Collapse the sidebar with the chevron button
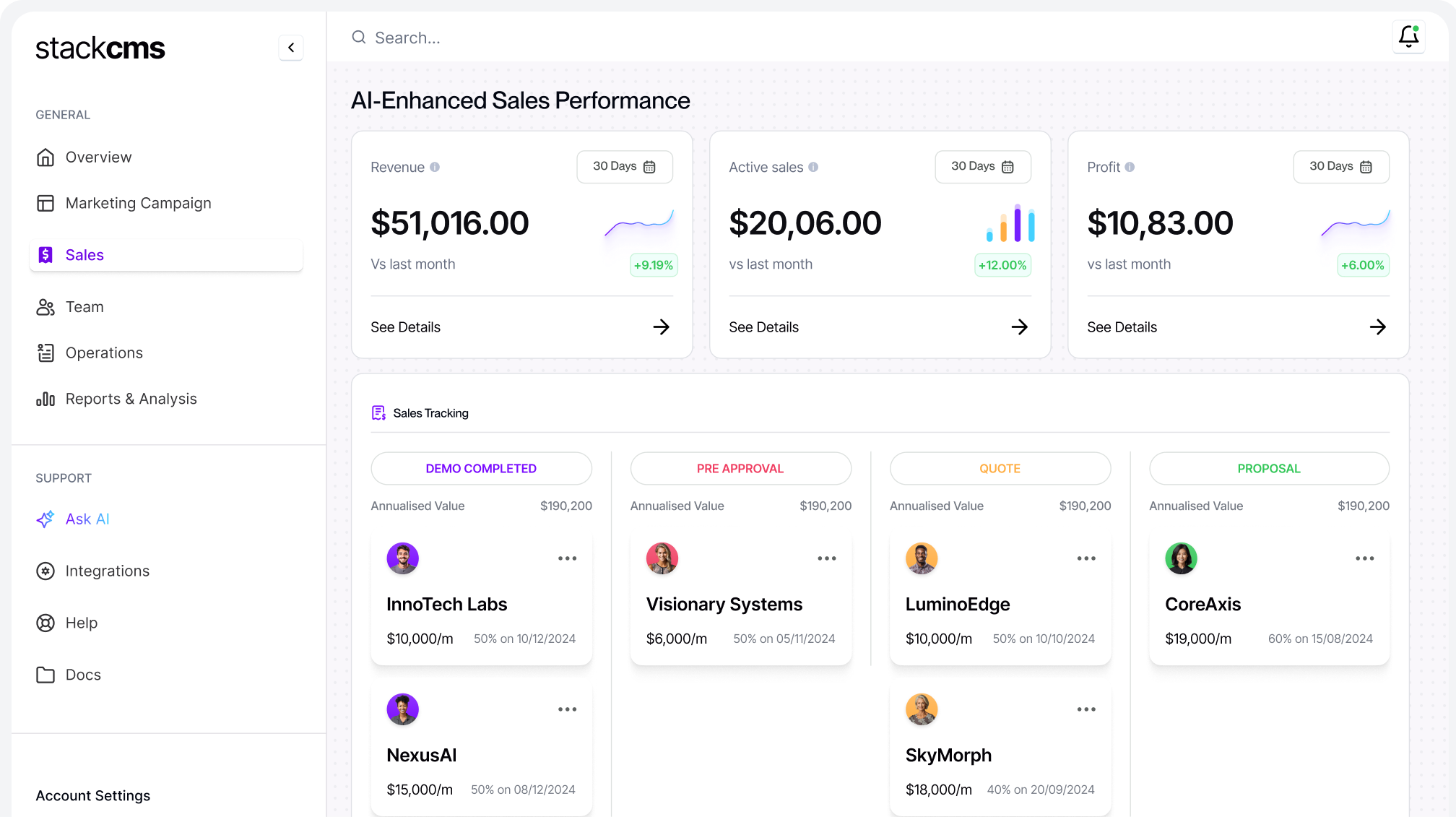1456x817 pixels. (x=291, y=47)
